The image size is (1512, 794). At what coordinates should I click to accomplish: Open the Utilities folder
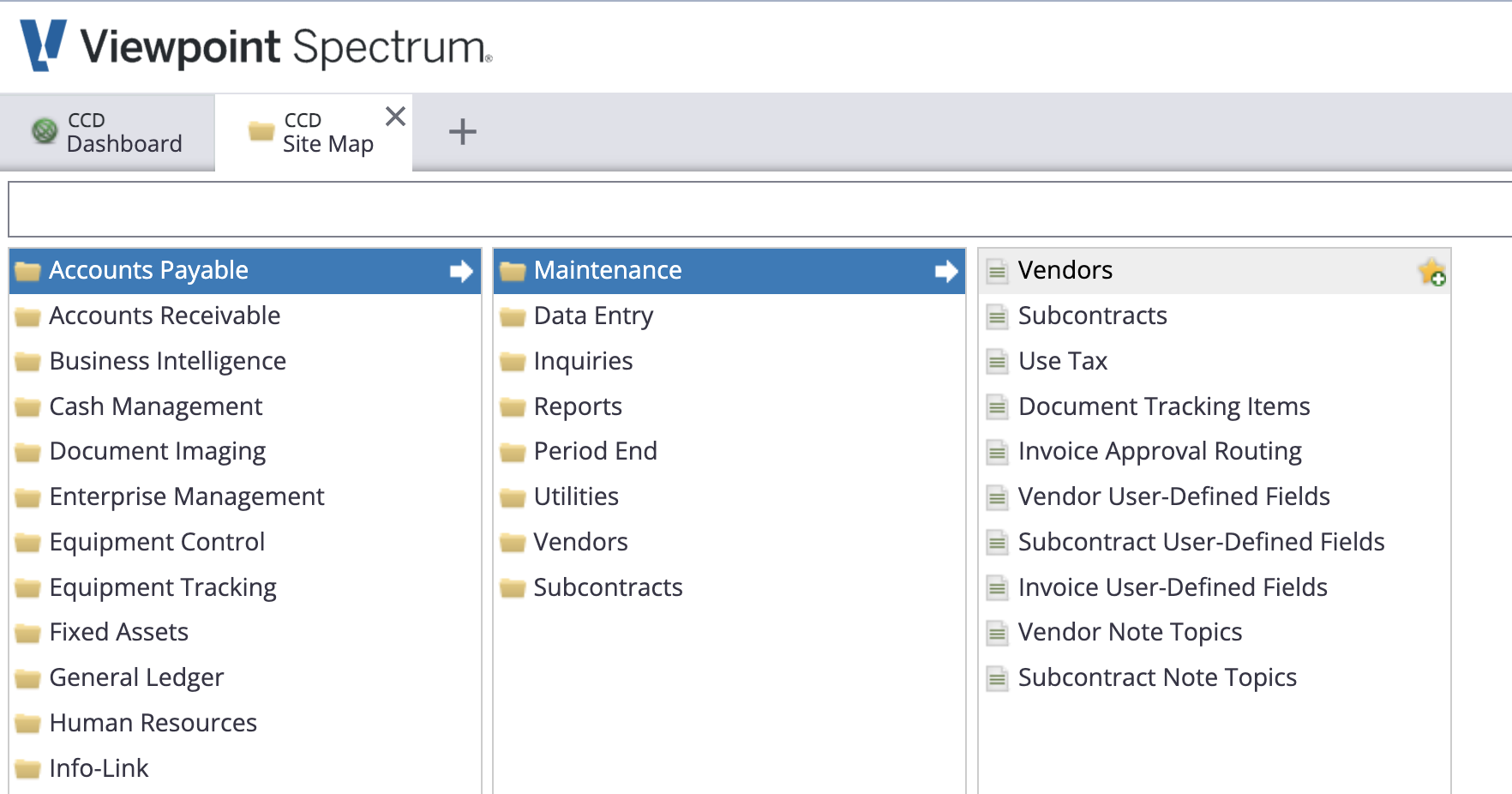pos(729,496)
